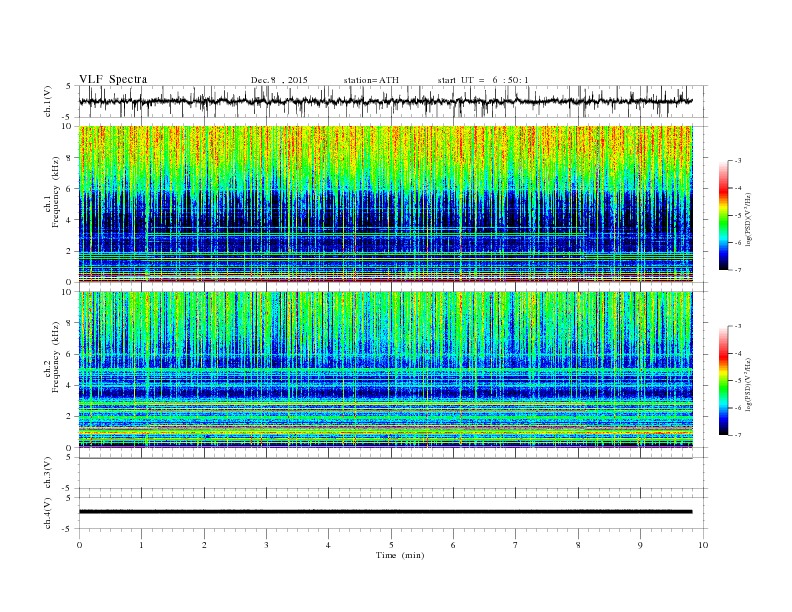The height and width of the screenshot is (612, 792).
Task: Click the "10" tick on the time axis
Action: (703, 545)
